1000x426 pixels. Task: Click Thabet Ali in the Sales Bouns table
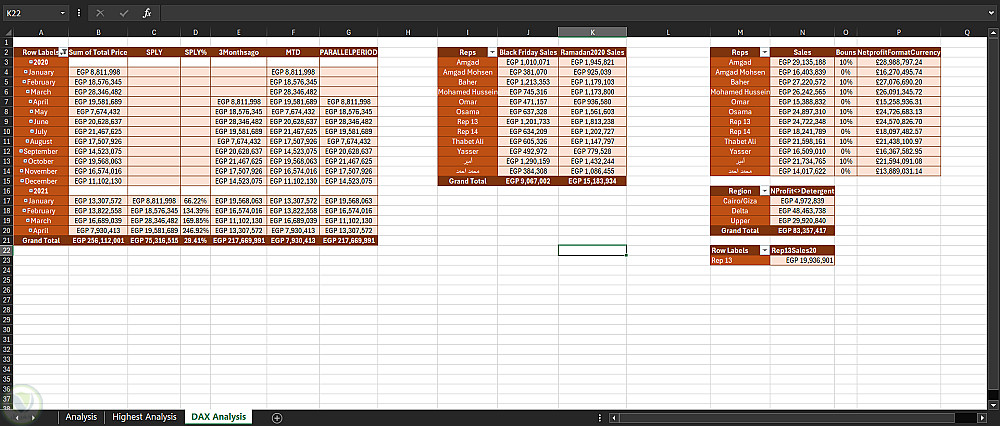click(740, 142)
